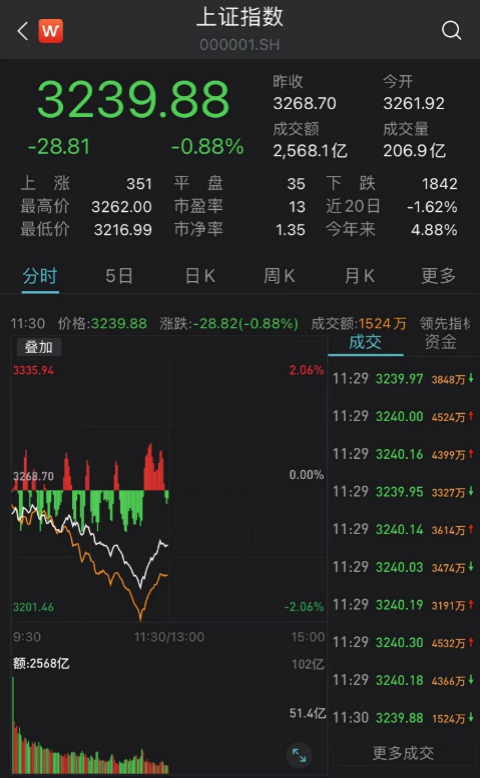Select the 月K chart tab

359,276
